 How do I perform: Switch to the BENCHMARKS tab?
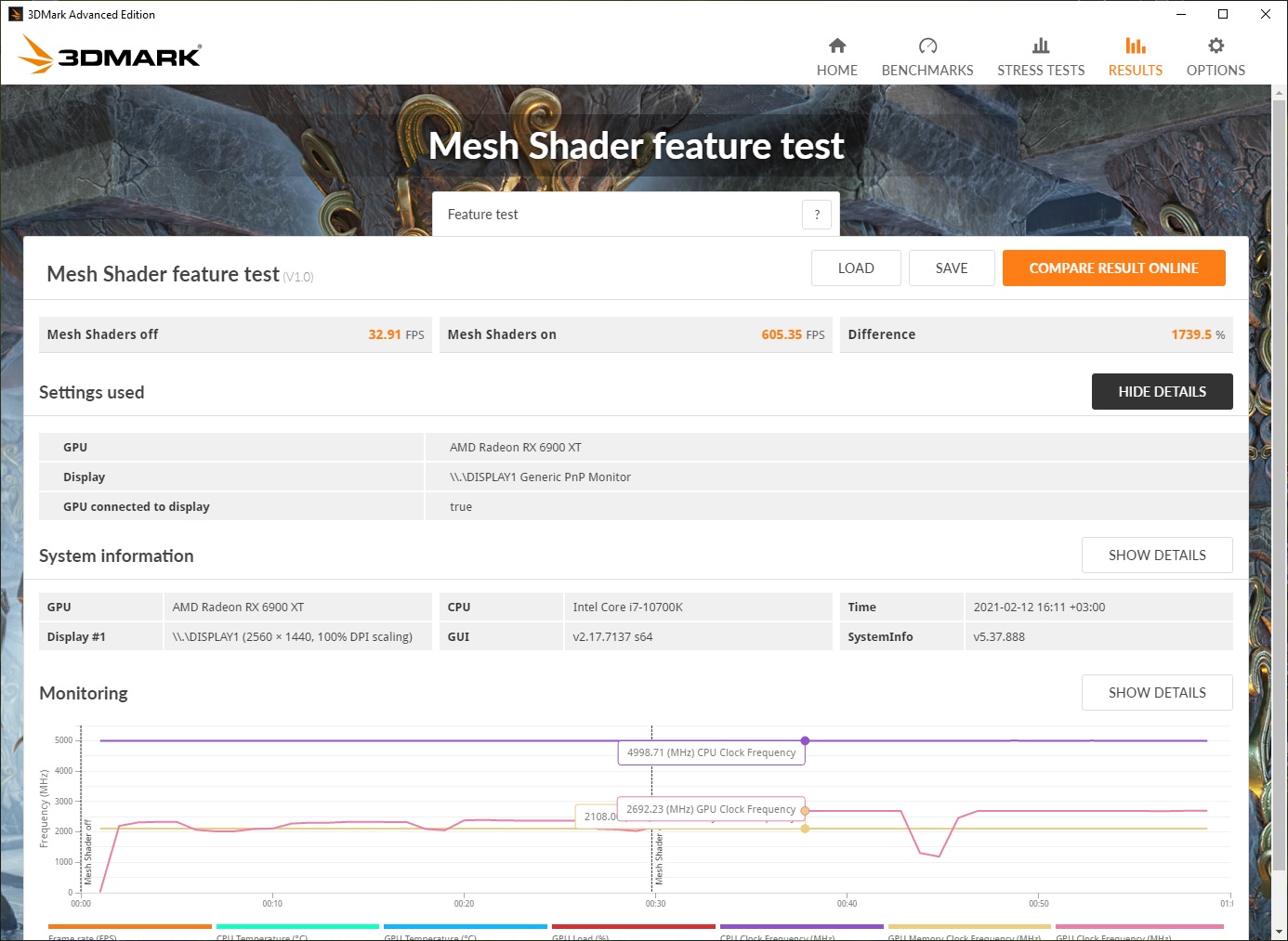coord(927,58)
